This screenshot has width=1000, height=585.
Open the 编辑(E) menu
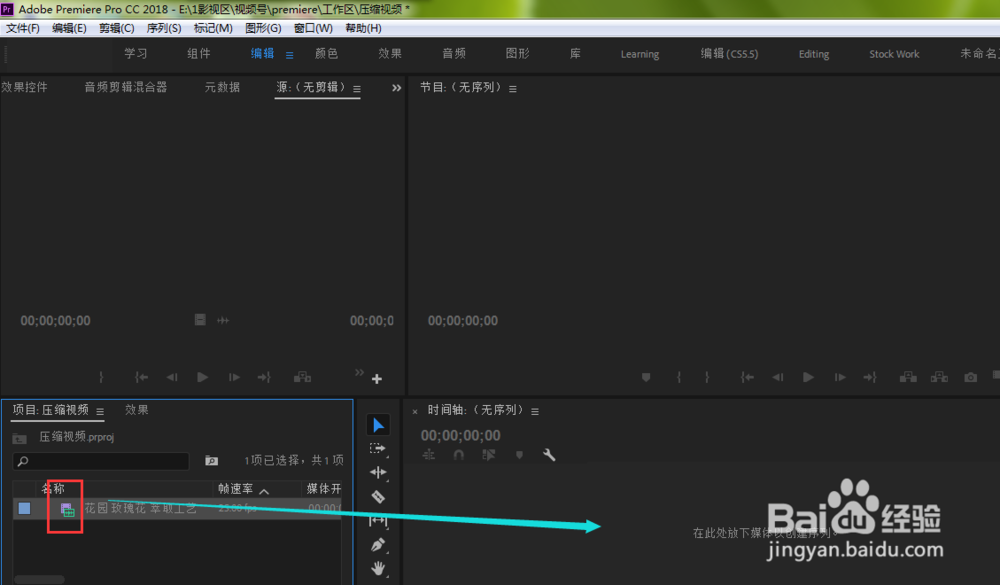coord(69,28)
